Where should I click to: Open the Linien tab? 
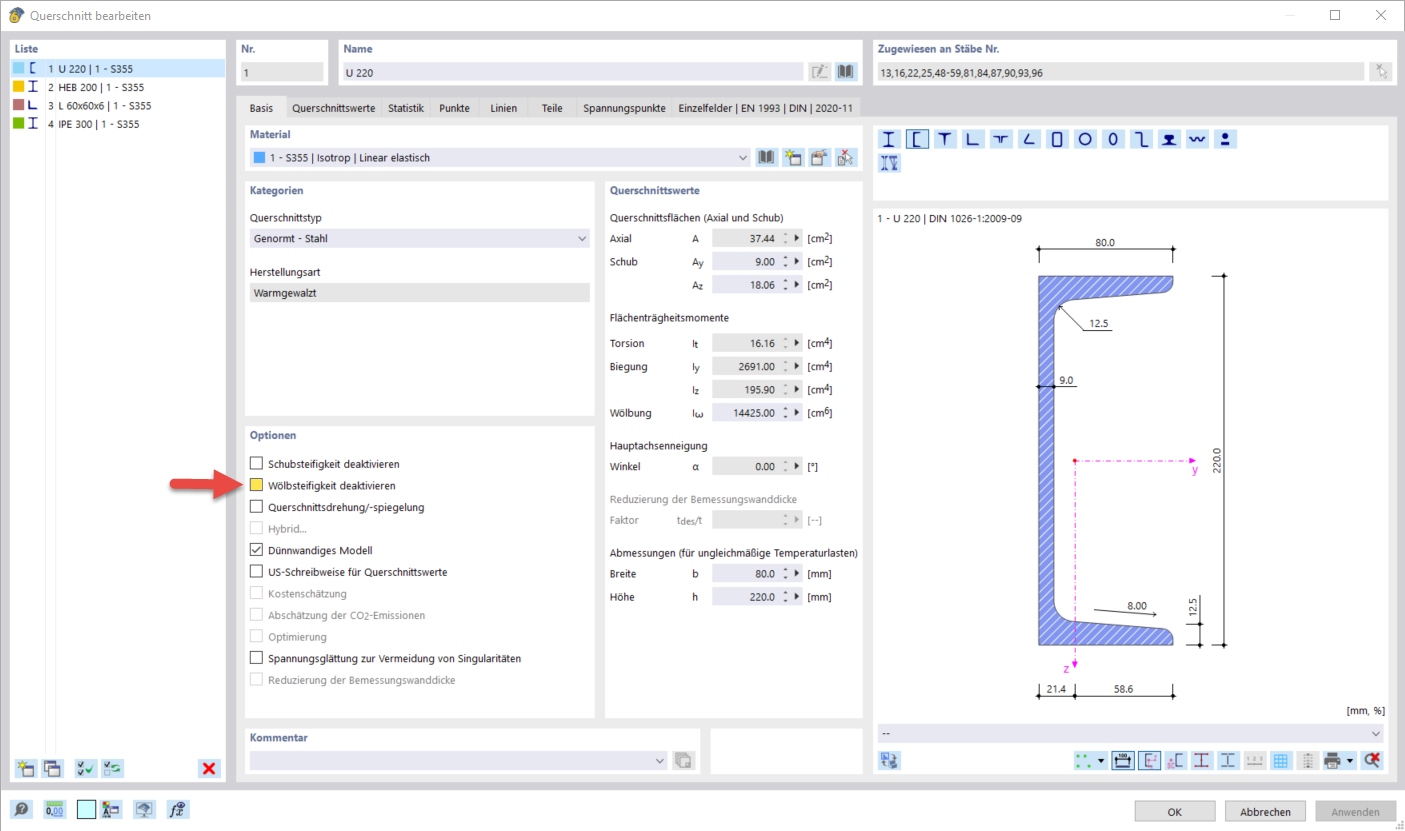click(504, 108)
